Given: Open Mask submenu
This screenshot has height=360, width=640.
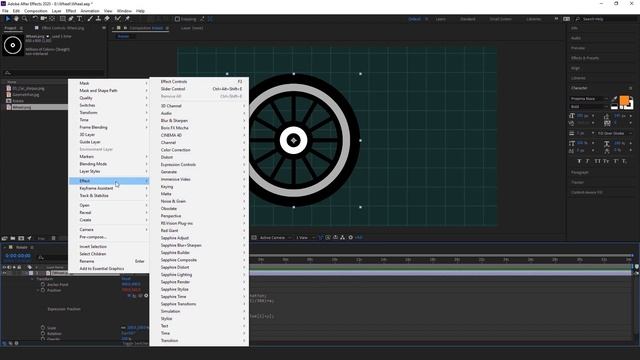Looking at the screenshot, I should click(x=109, y=83).
